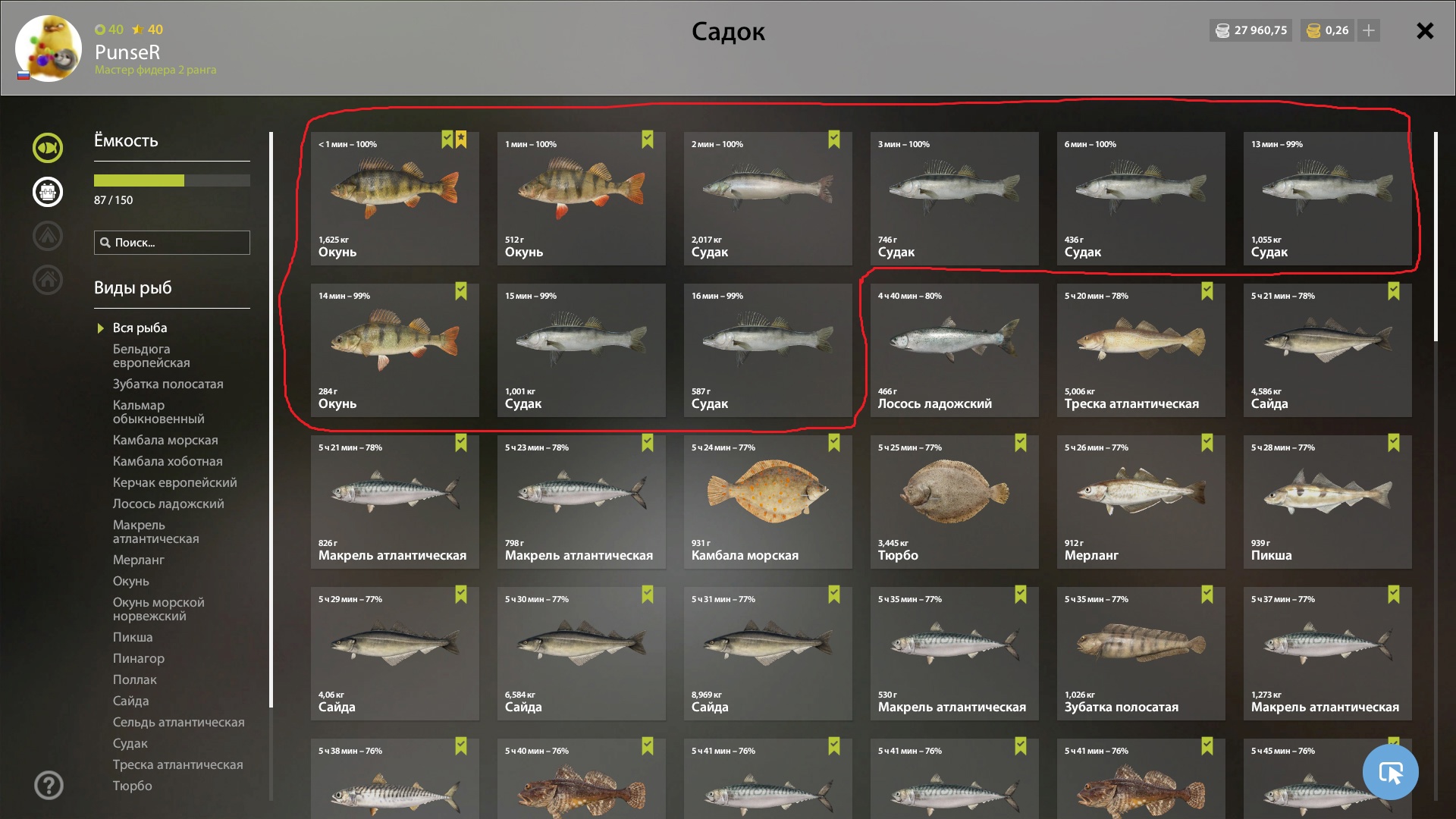Open help with the question mark icon
Screen dimensions: 1456x819
49,785
